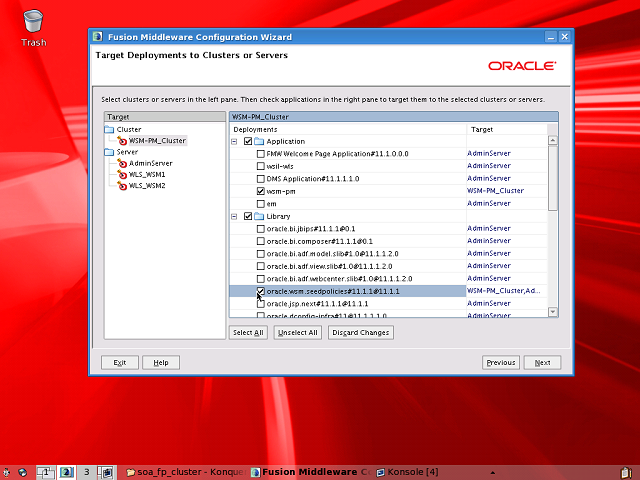
Task: Switch to virtual desktop 3 in the pager
Action: coord(87,472)
